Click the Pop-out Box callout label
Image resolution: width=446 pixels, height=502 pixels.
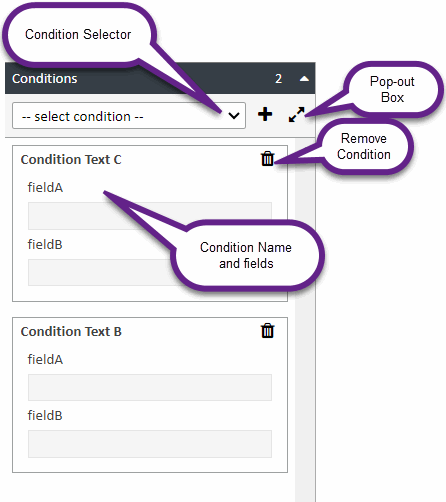point(392,89)
